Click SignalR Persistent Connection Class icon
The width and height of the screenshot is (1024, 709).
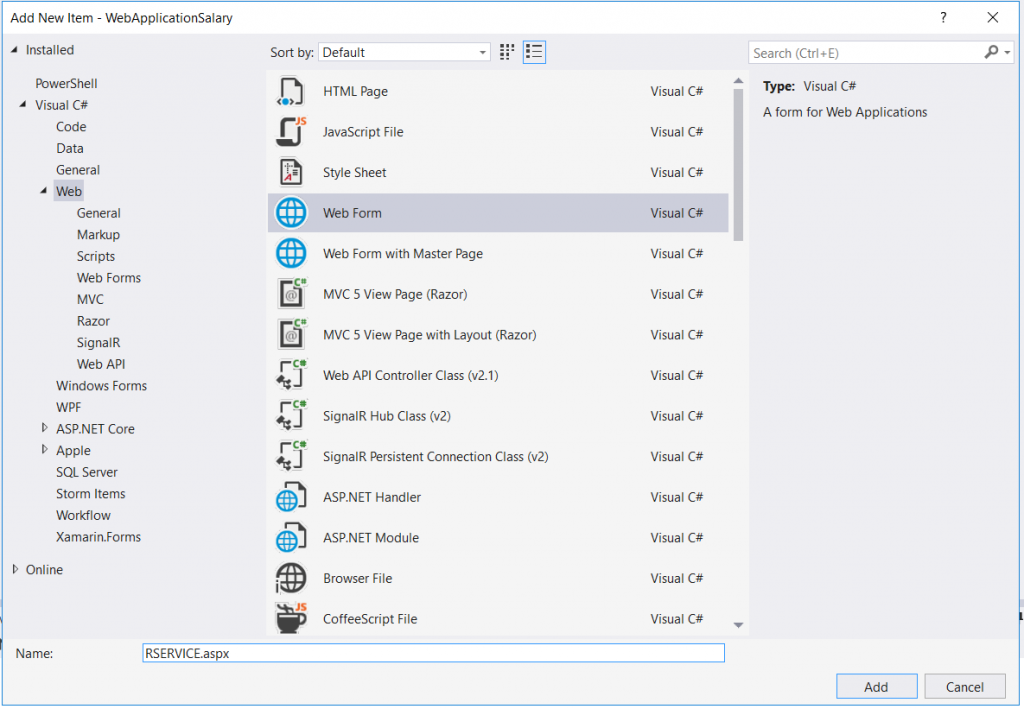(291, 456)
